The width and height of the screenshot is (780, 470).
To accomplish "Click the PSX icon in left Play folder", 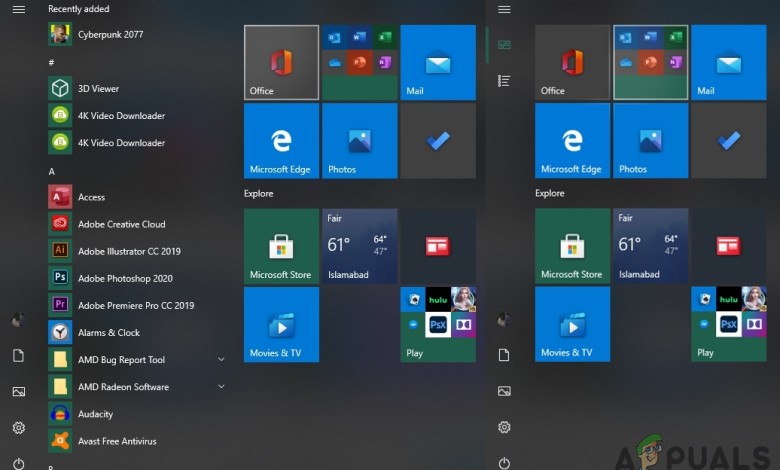I will click(x=438, y=325).
